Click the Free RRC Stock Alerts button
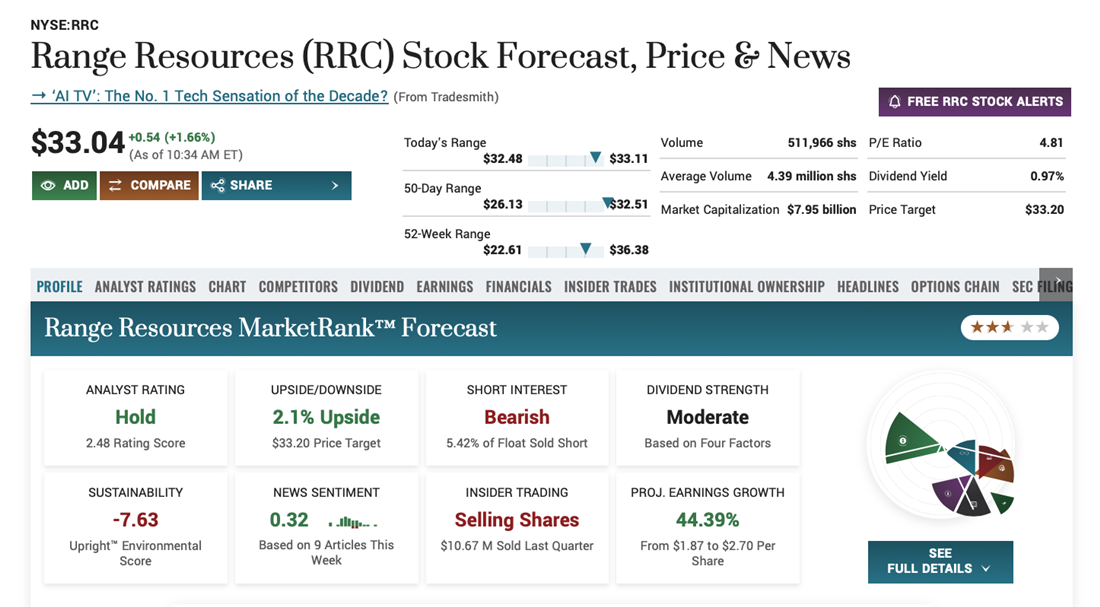Screen dimensions: 1100x607 (974, 102)
